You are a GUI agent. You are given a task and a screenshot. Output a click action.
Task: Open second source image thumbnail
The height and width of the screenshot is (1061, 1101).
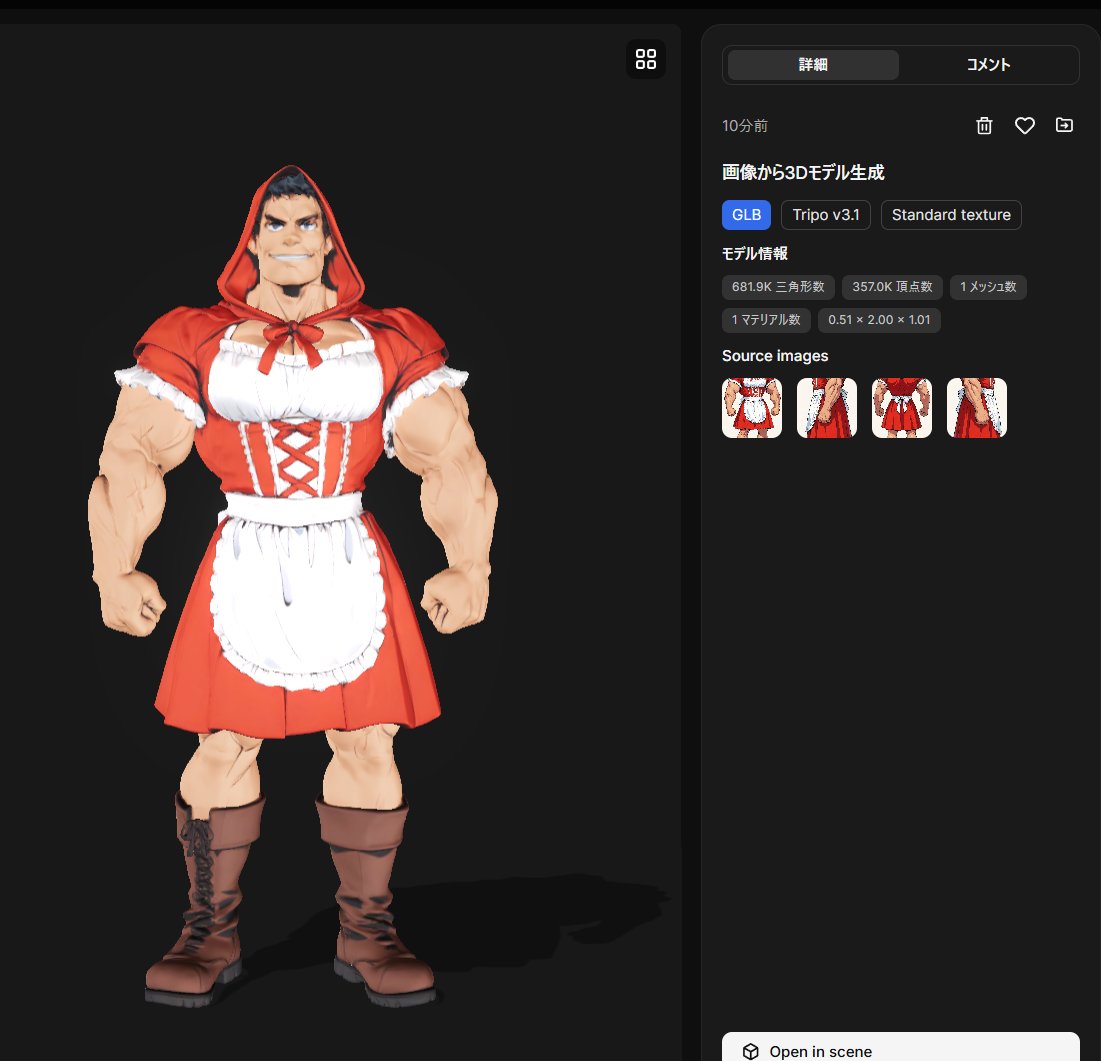point(826,408)
